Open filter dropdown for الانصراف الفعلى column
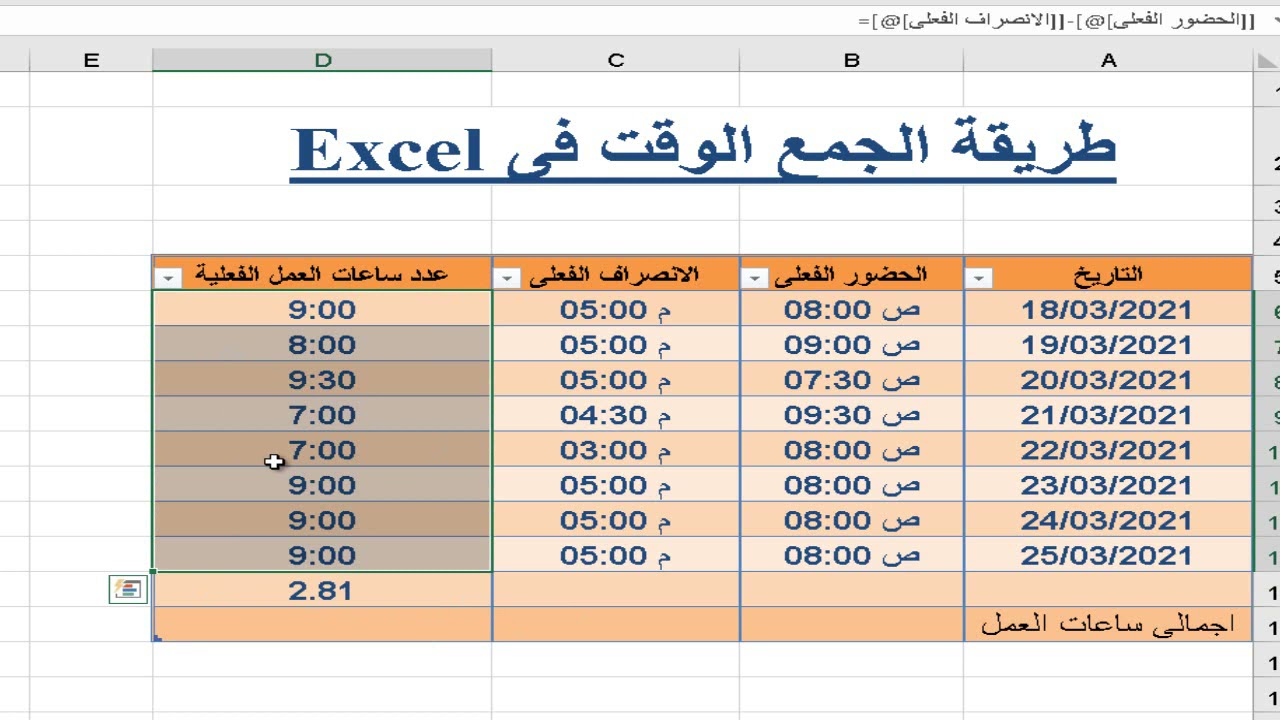 click(x=508, y=278)
